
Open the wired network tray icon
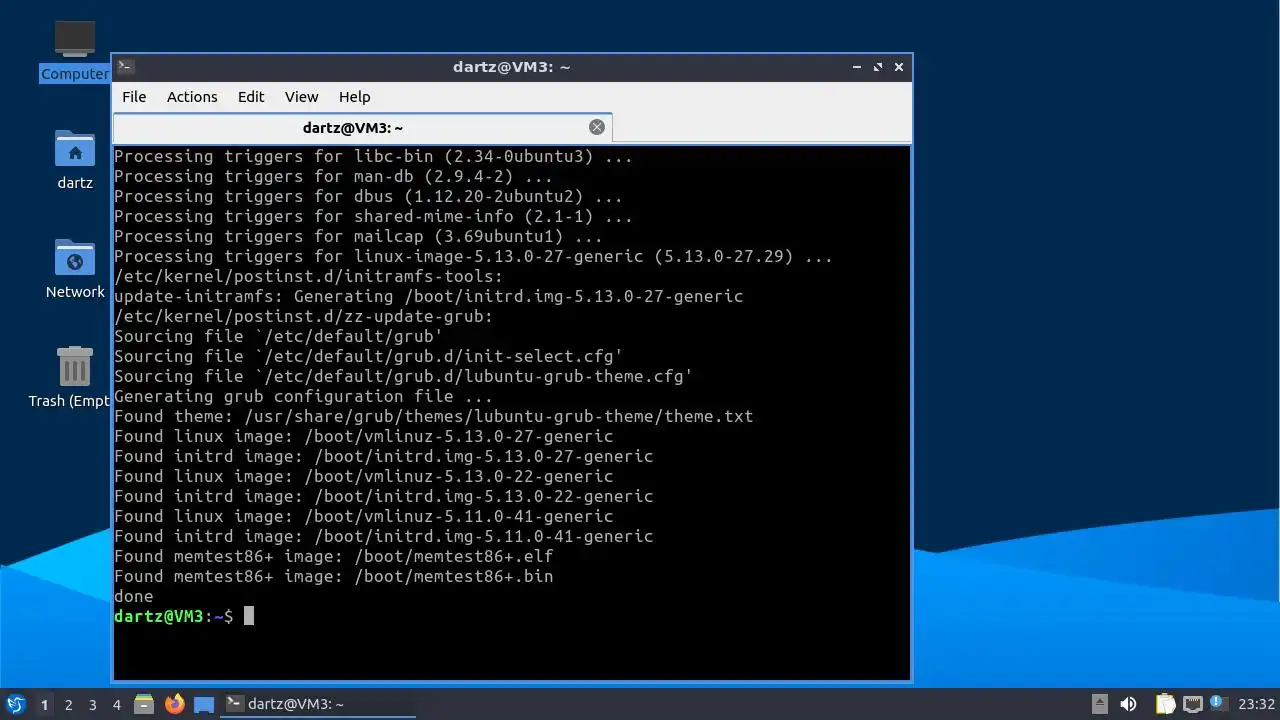point(1192,704)
